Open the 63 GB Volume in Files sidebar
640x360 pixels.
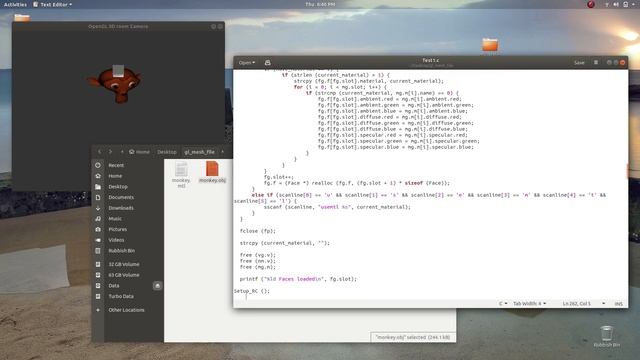(128, 275)
